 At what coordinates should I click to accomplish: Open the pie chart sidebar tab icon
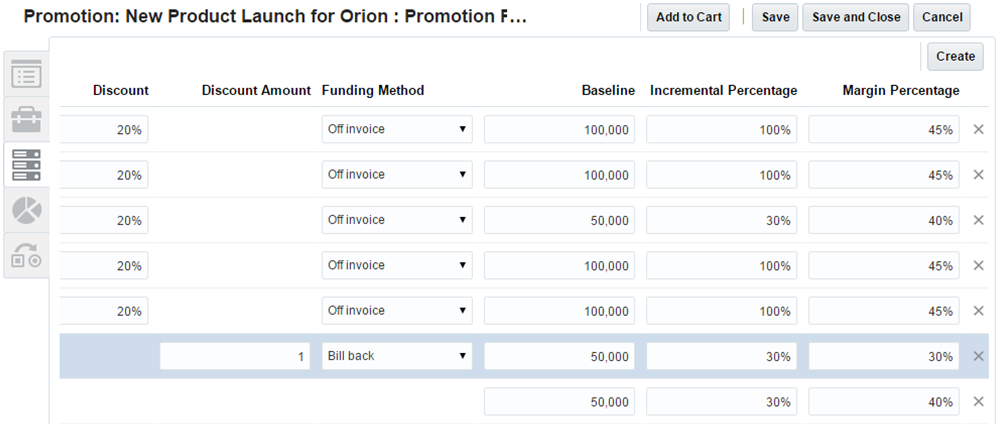tap(26, 211)
